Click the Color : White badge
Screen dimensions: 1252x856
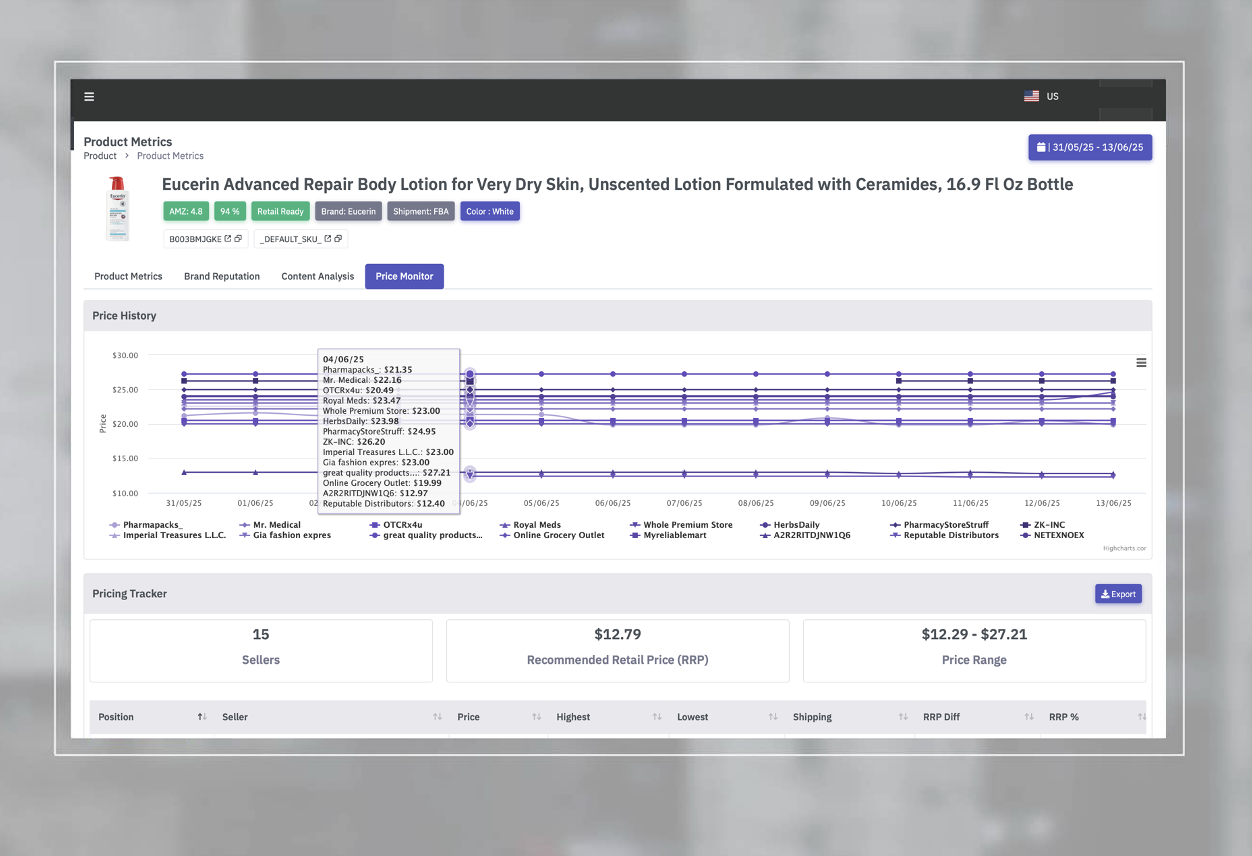coord(490,211)
